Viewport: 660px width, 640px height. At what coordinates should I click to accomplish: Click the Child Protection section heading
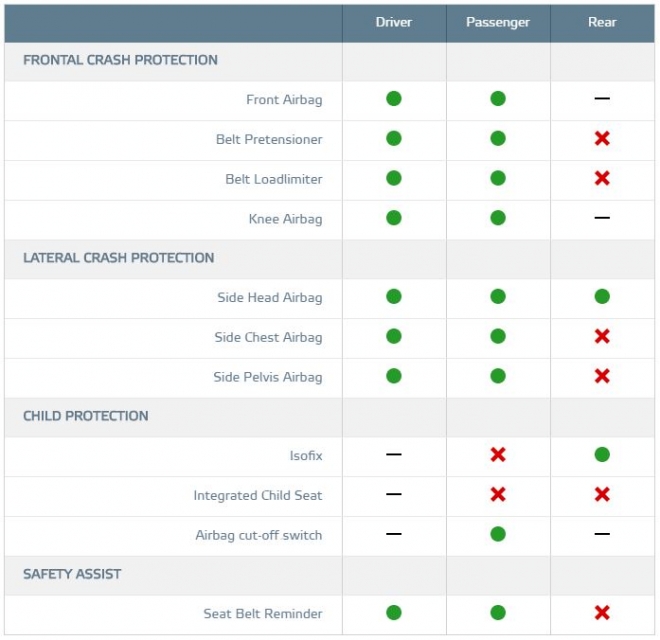coord(85,416)
